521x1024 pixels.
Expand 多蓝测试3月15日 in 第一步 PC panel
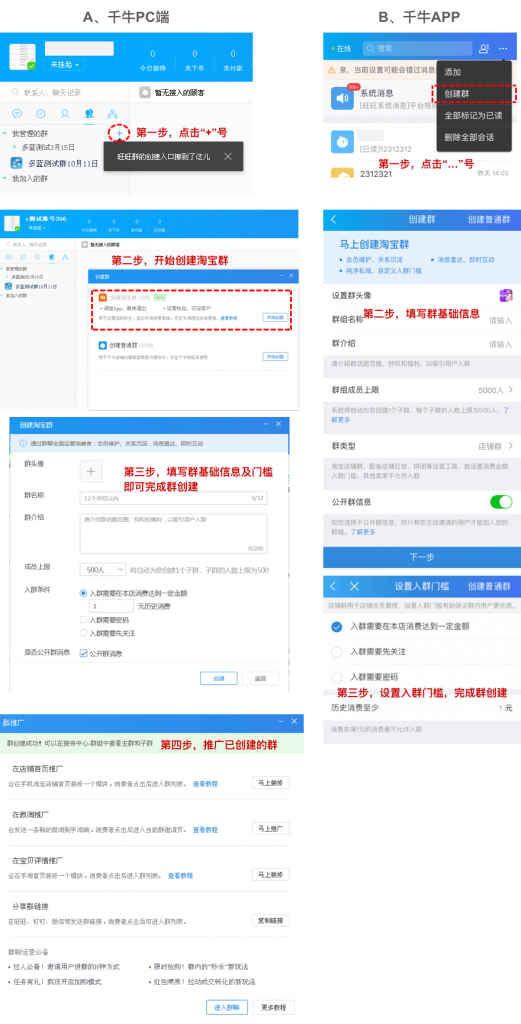point(16,147)
